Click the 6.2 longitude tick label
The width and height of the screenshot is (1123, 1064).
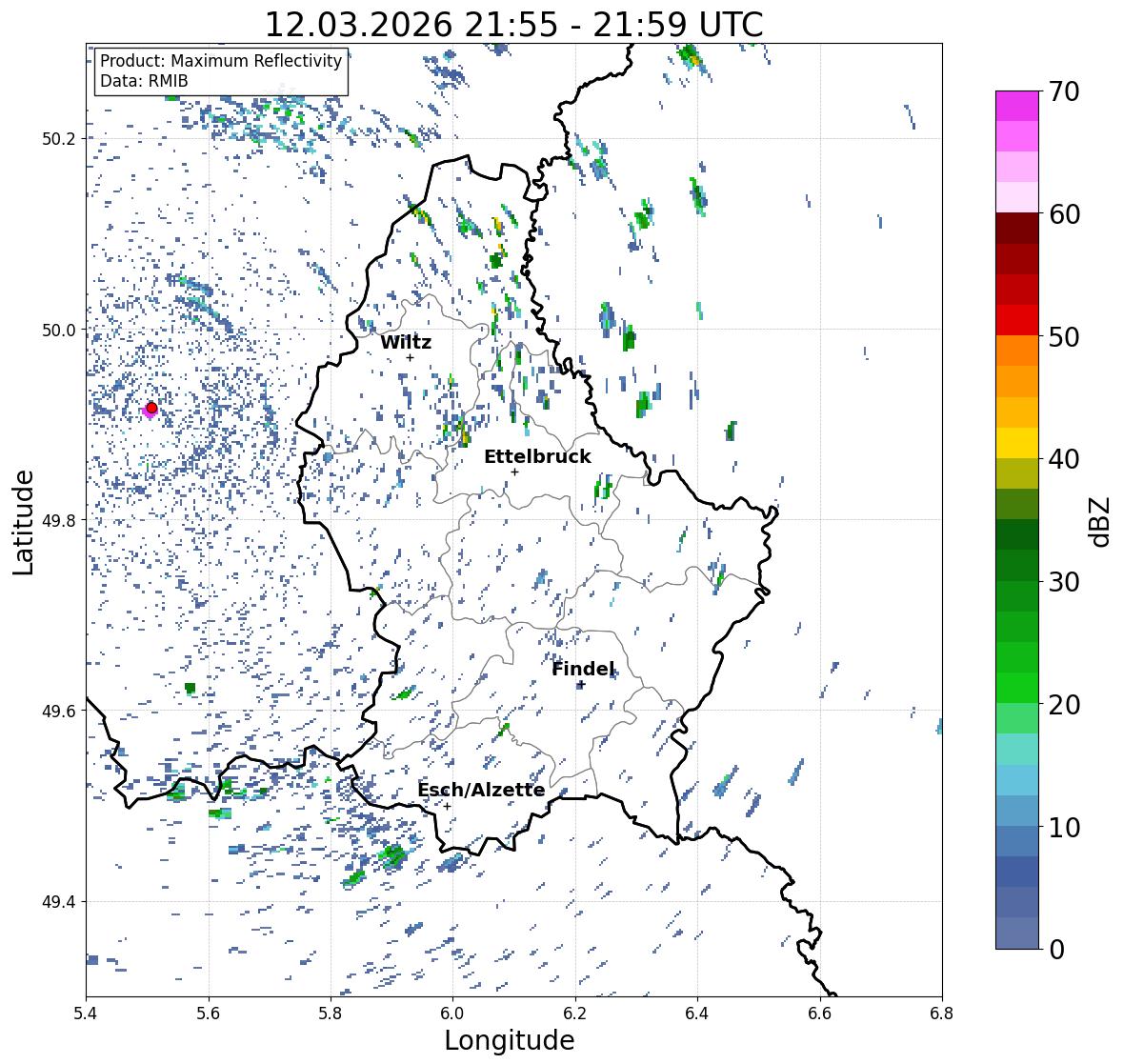575,1014
